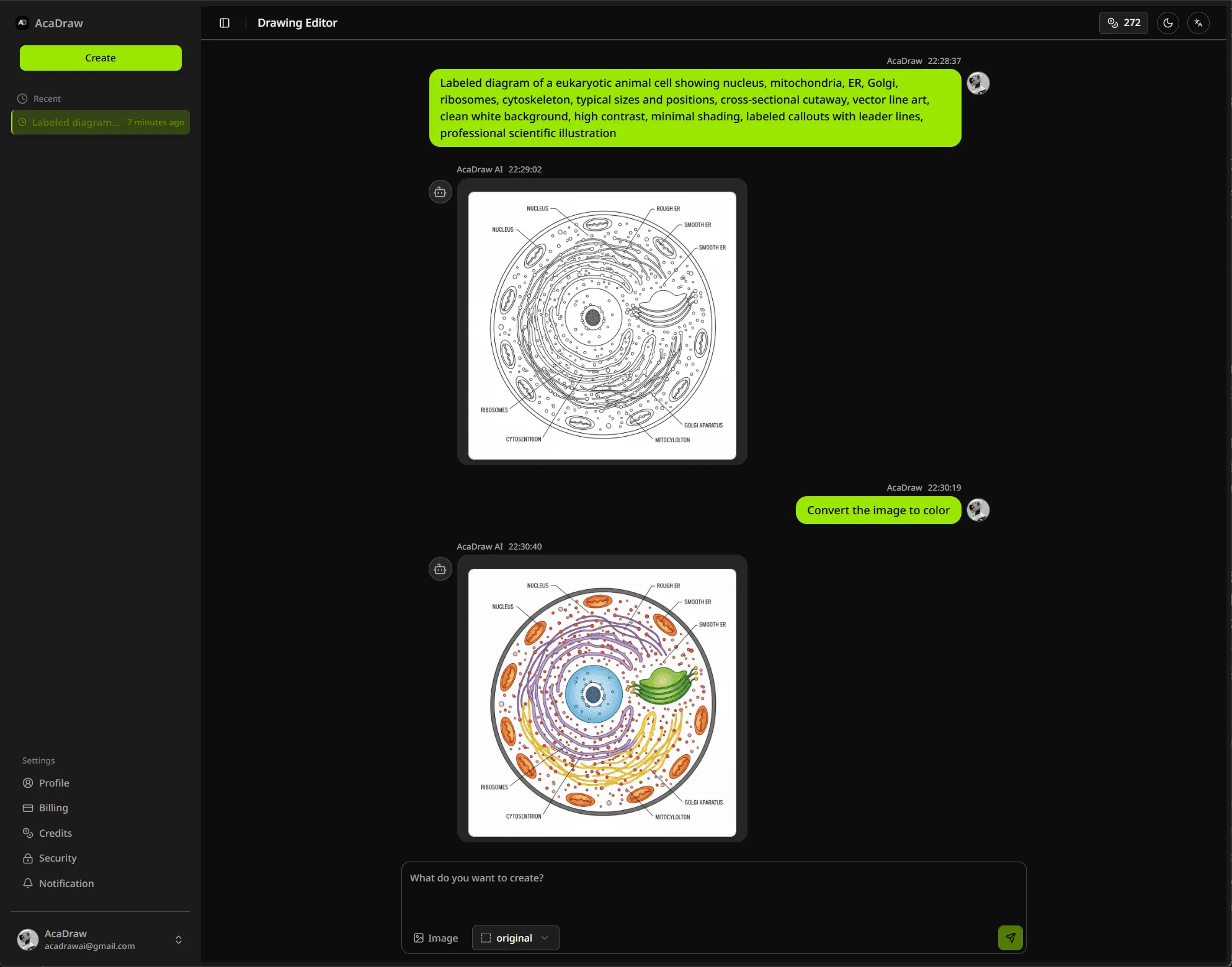Open the Recent 'Labeled diagram...' conversation
The image size is (1232, 967).
pyautogui.click(x=100, y=122)
